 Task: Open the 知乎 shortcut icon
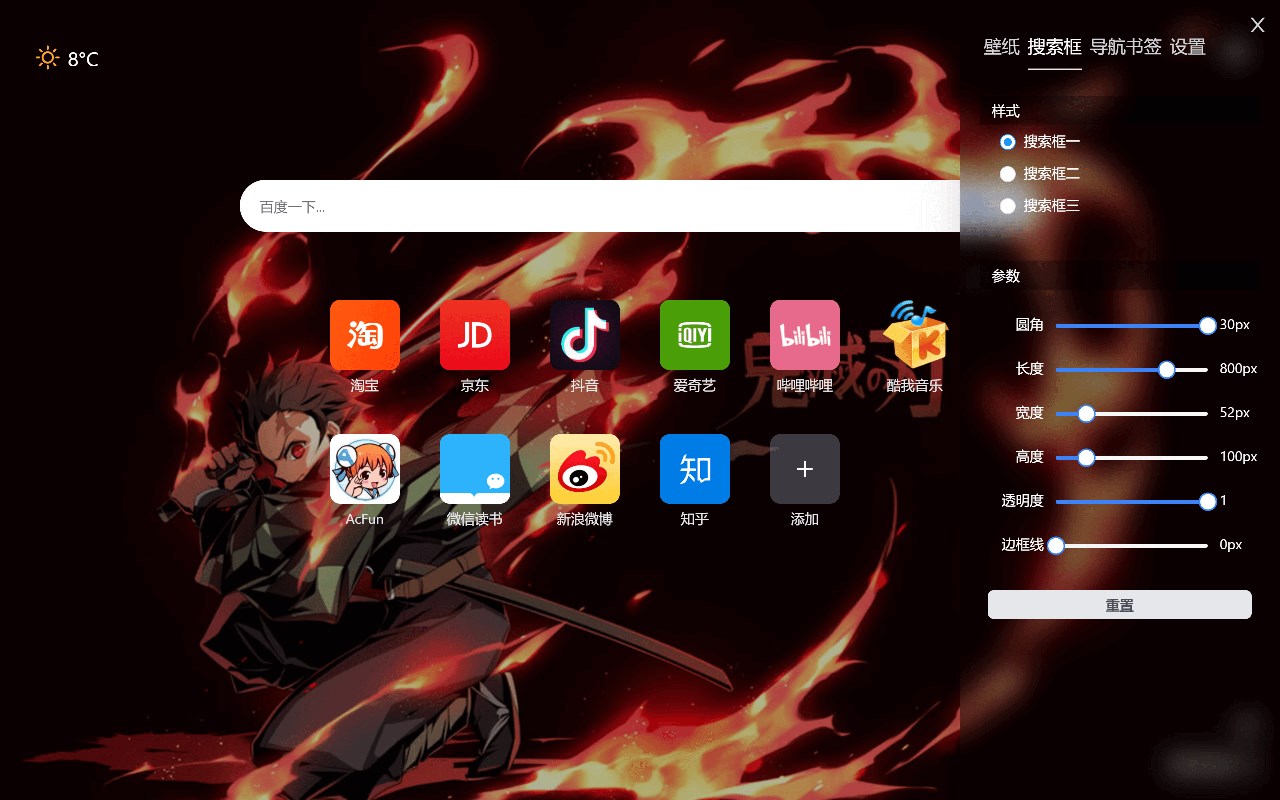[695, 469]
